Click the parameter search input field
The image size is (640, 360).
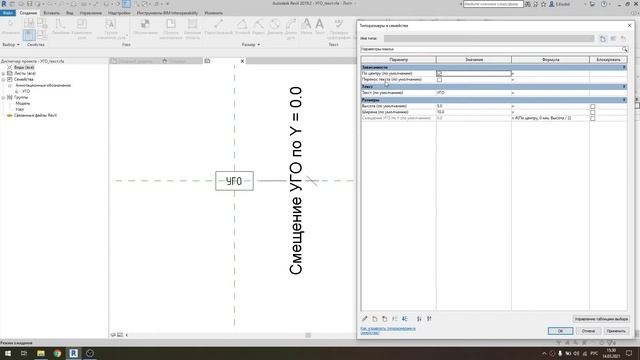(x=491, y=49)
